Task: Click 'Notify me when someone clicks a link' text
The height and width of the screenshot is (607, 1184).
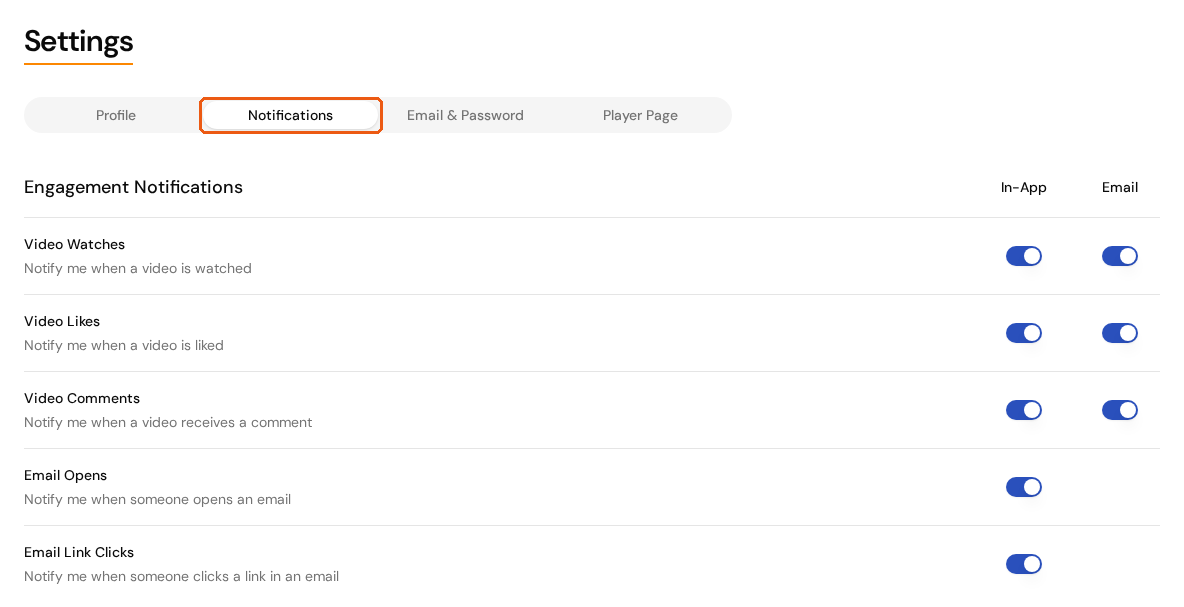Action: (x=181, y=577)
